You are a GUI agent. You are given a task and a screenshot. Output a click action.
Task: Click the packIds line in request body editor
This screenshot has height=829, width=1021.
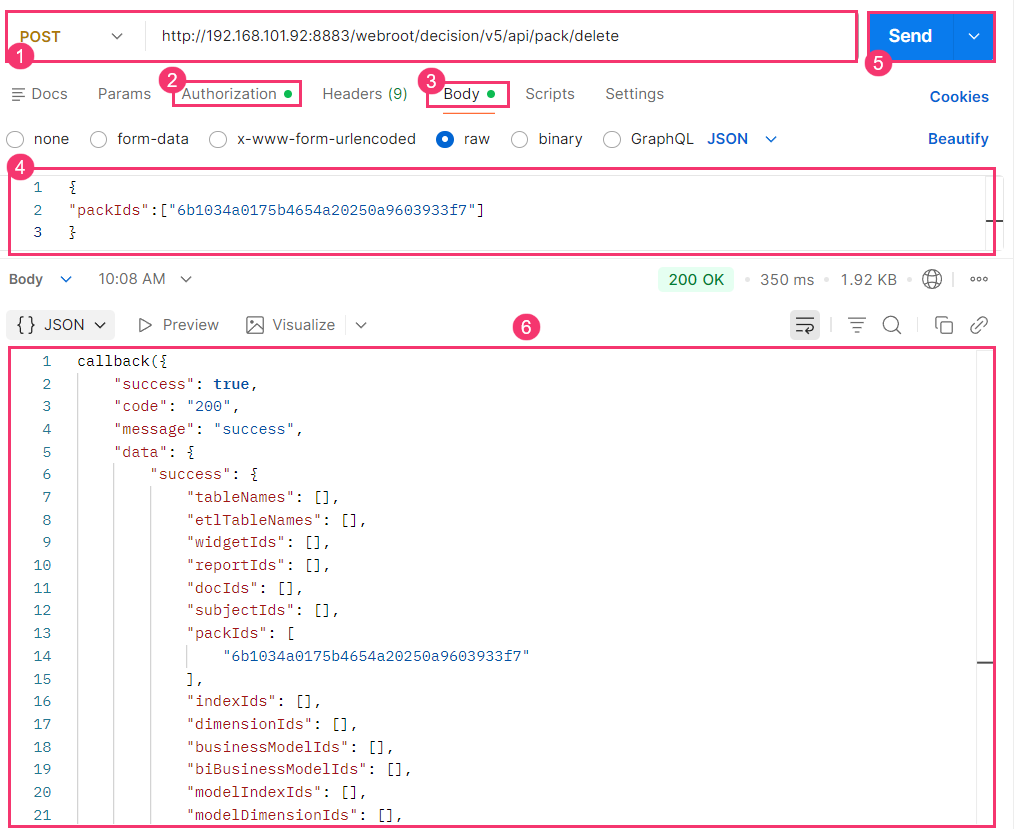point(277,210)
